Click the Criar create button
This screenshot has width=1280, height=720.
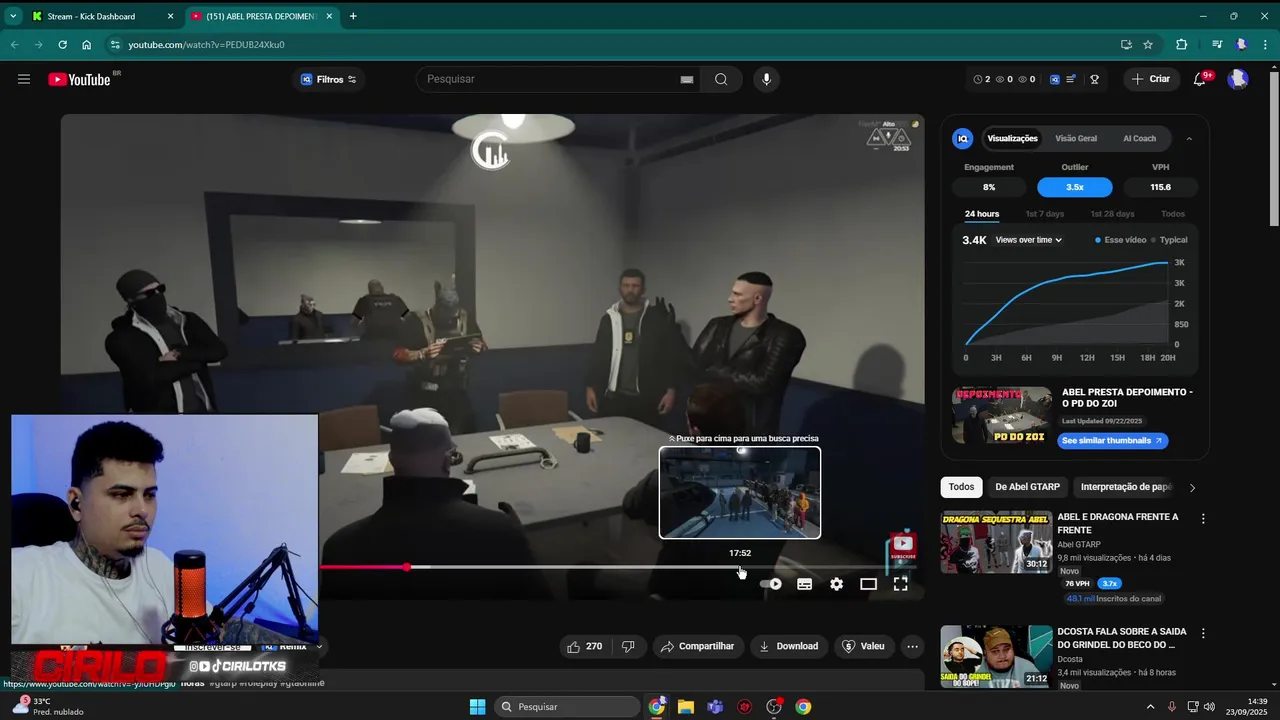click(x=1150, y=79)
